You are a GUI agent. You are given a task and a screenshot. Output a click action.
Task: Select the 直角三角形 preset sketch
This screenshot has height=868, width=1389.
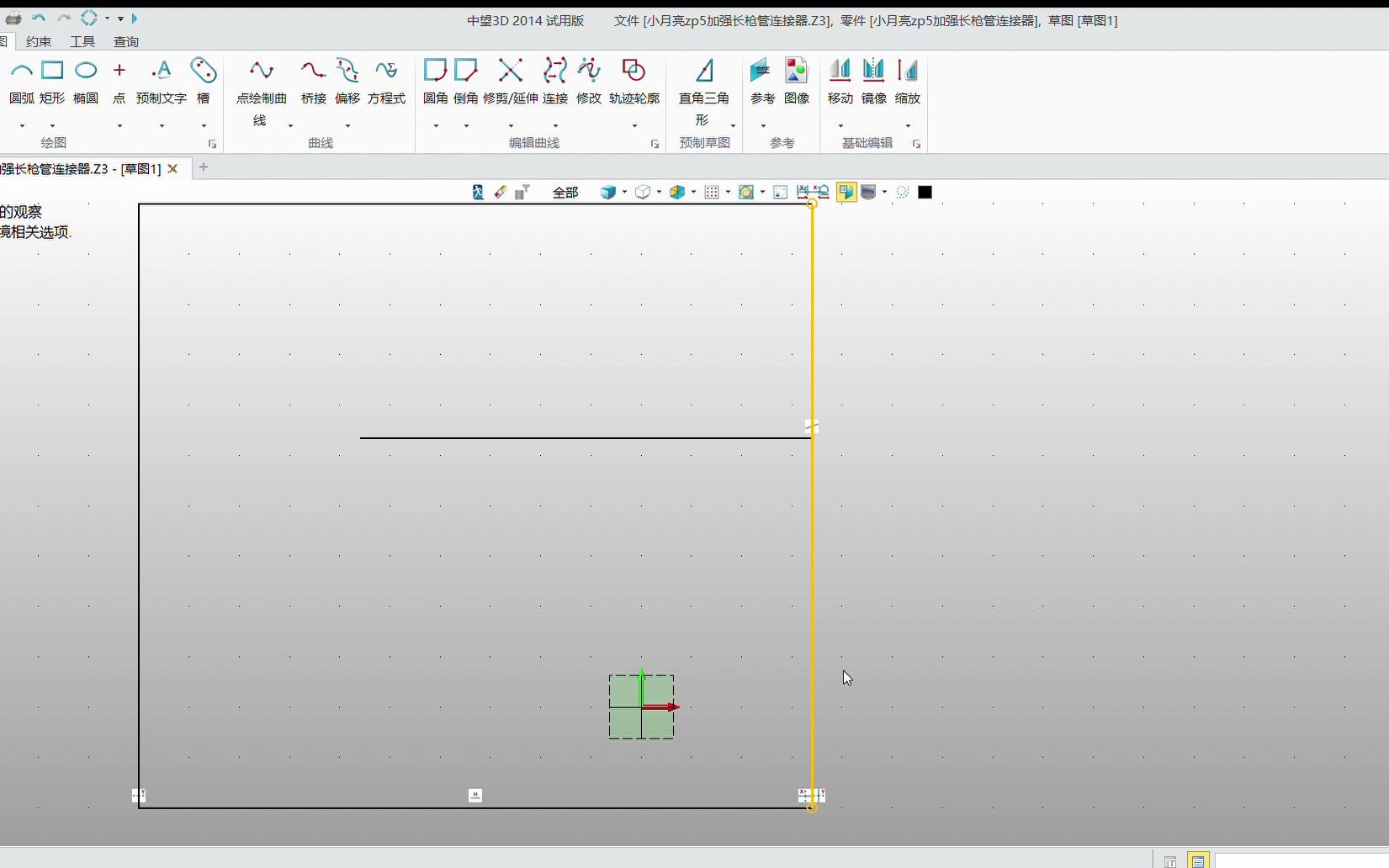pyautogui.click(x=704, y=93)
